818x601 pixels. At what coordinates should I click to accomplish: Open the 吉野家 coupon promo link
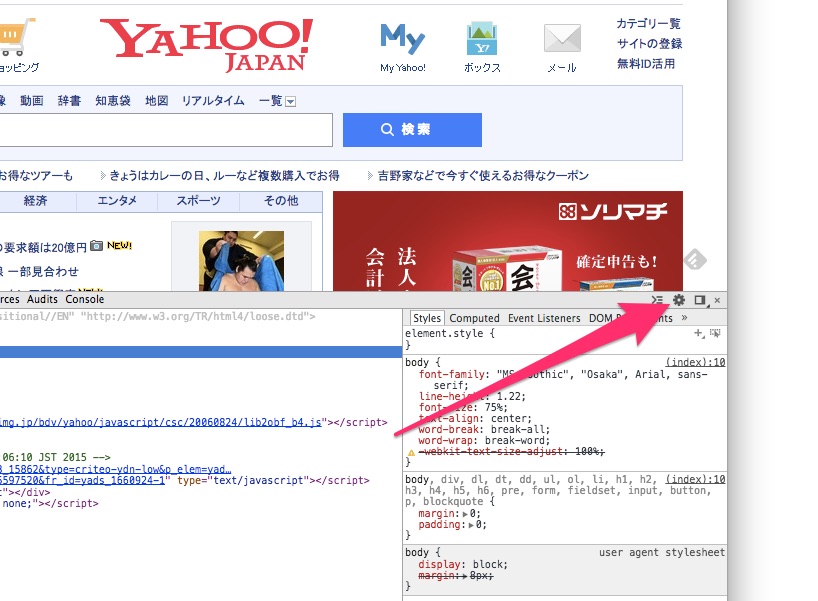click(483, 176)
